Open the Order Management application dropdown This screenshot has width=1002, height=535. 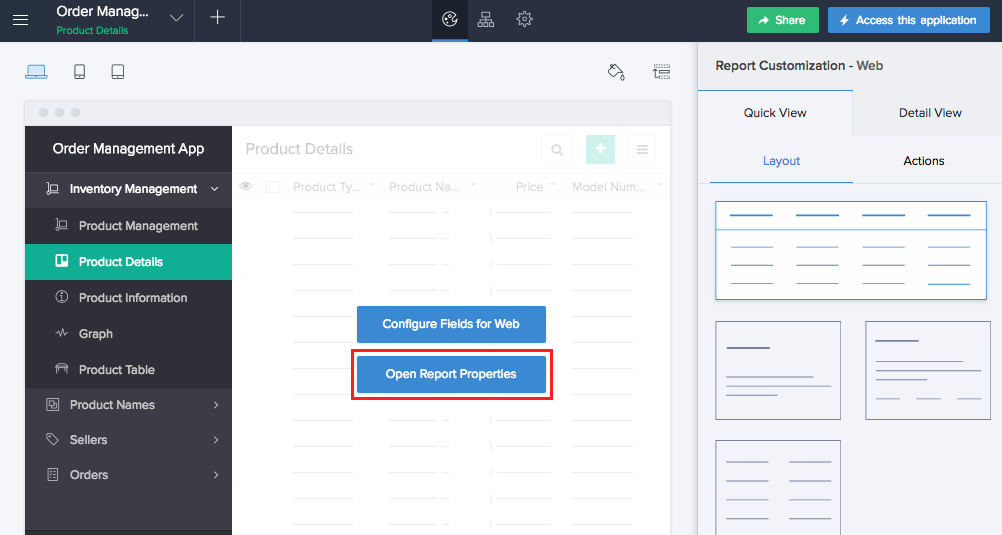(176, 19)
